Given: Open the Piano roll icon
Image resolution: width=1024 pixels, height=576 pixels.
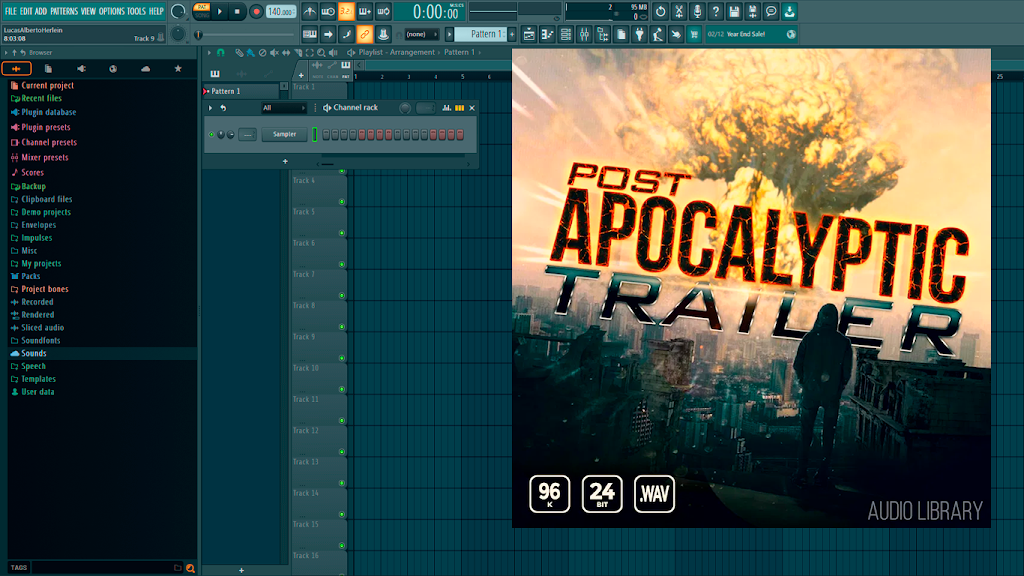Looking at the screenshot, I should [547, 35].
